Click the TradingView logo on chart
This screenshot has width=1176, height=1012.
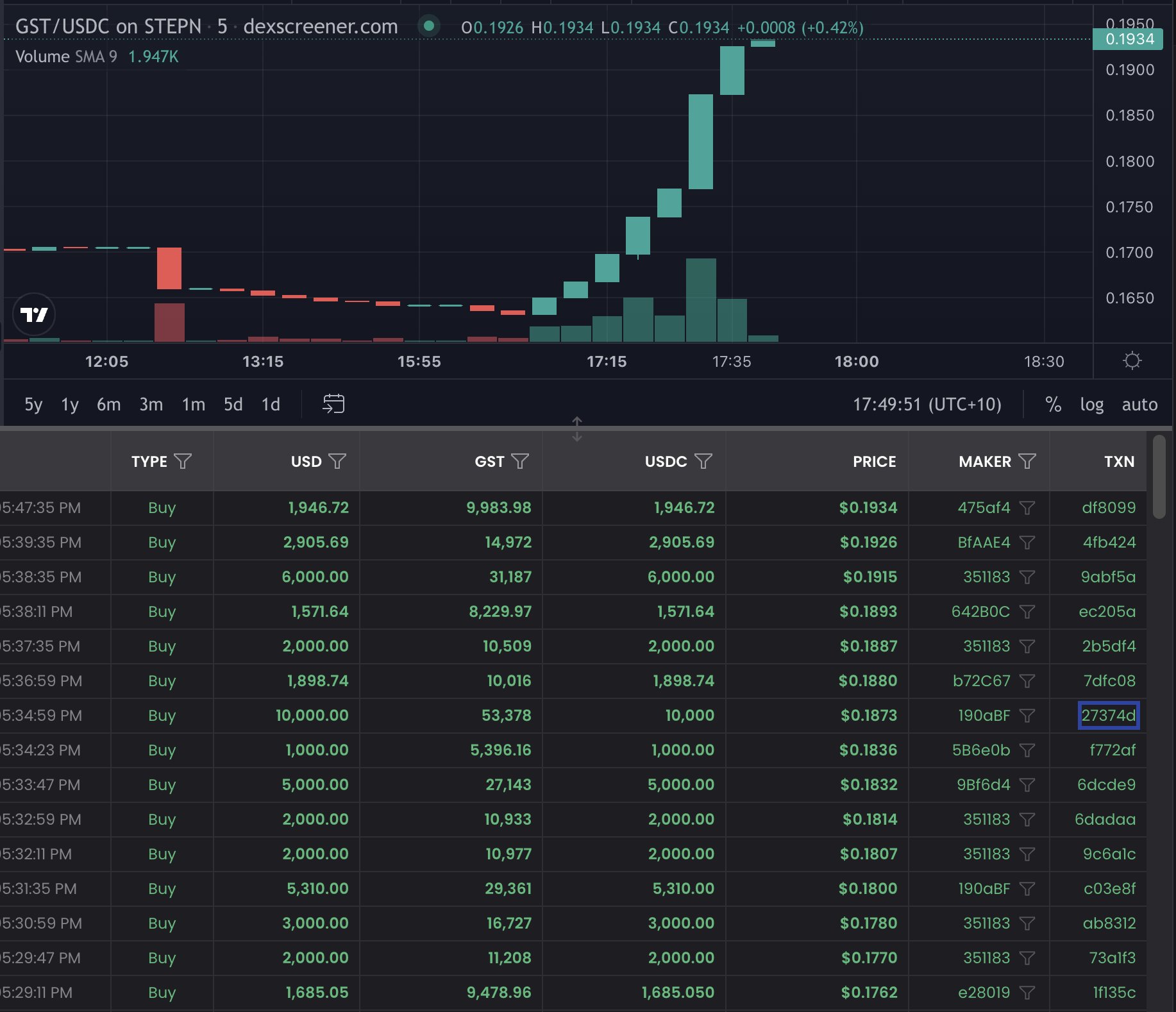pos(34,314)
